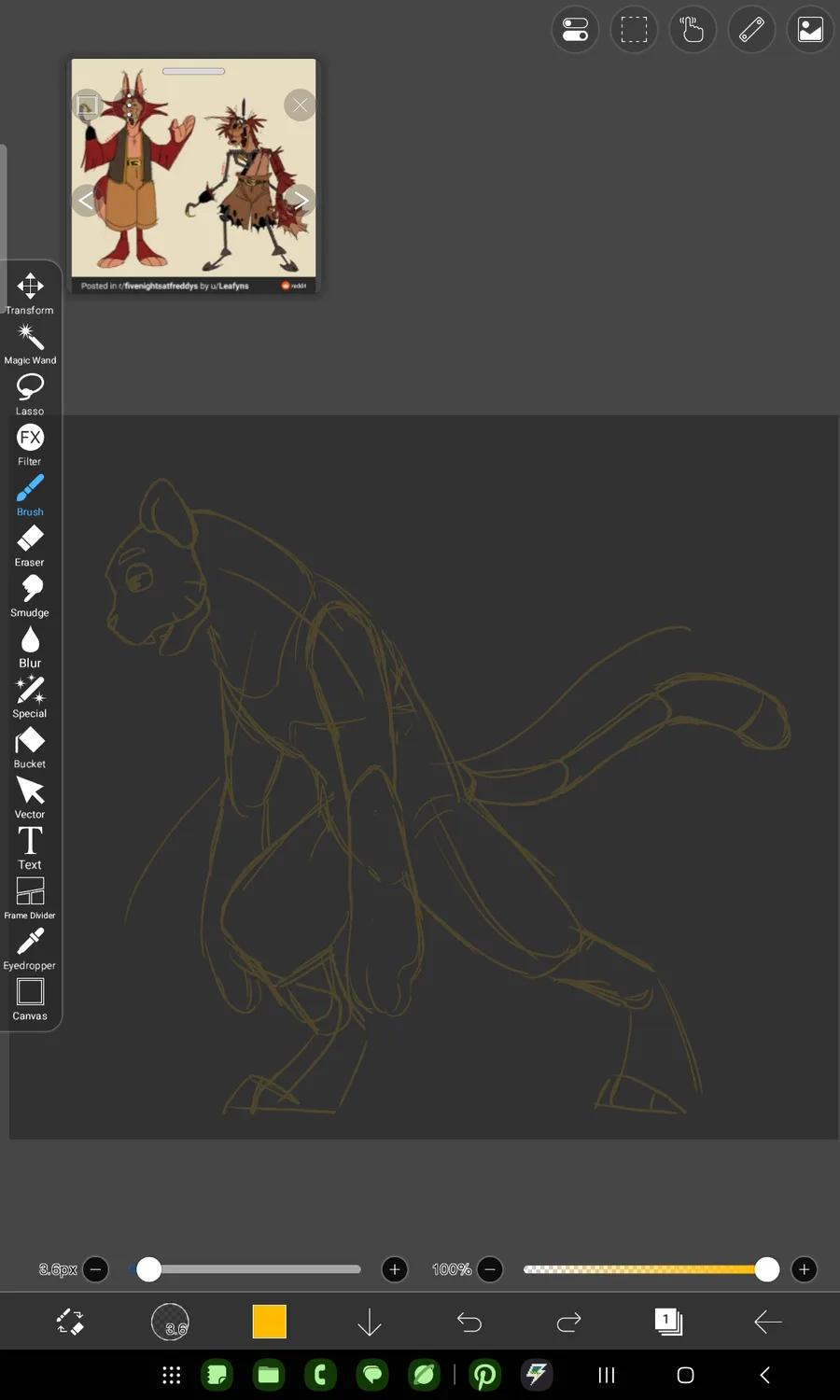
Task: Select the Vector tool
Action: tap(30, 797)
